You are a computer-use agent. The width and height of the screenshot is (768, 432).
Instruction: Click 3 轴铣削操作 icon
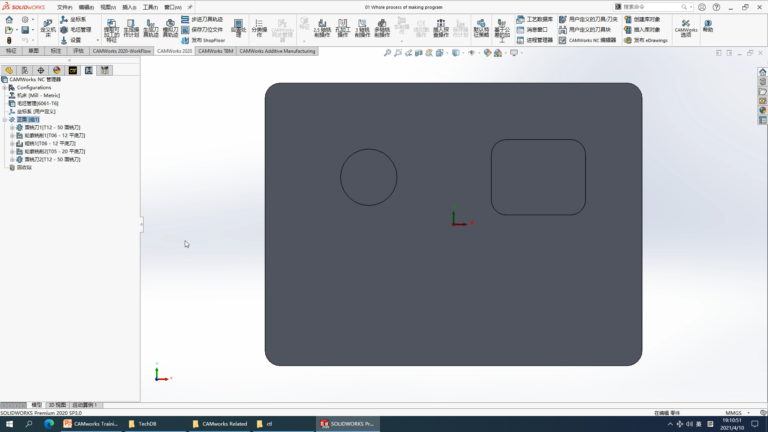[x=362, y=28]
